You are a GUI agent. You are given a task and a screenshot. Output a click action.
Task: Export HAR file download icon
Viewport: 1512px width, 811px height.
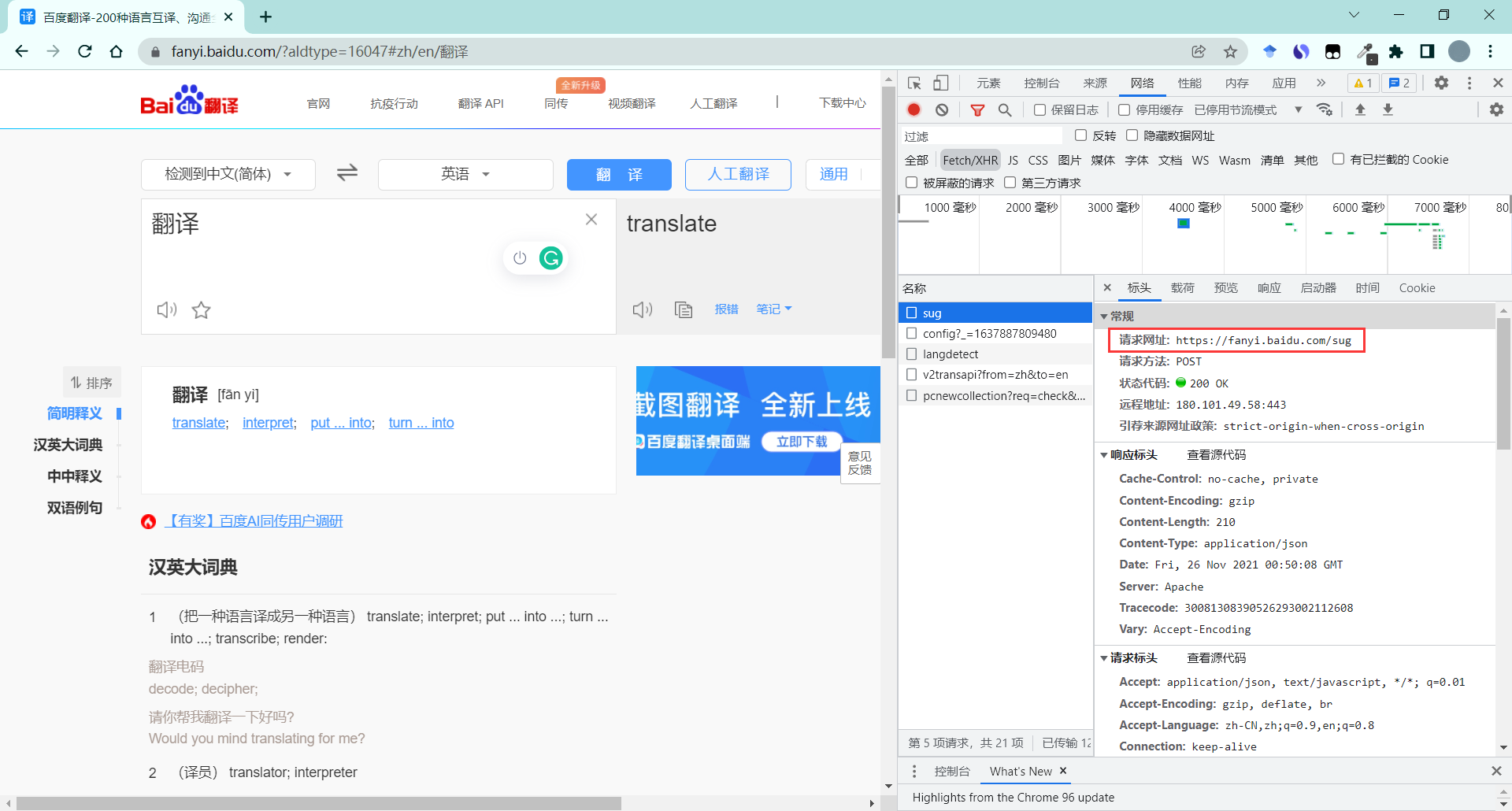[x=1388, y=110]
